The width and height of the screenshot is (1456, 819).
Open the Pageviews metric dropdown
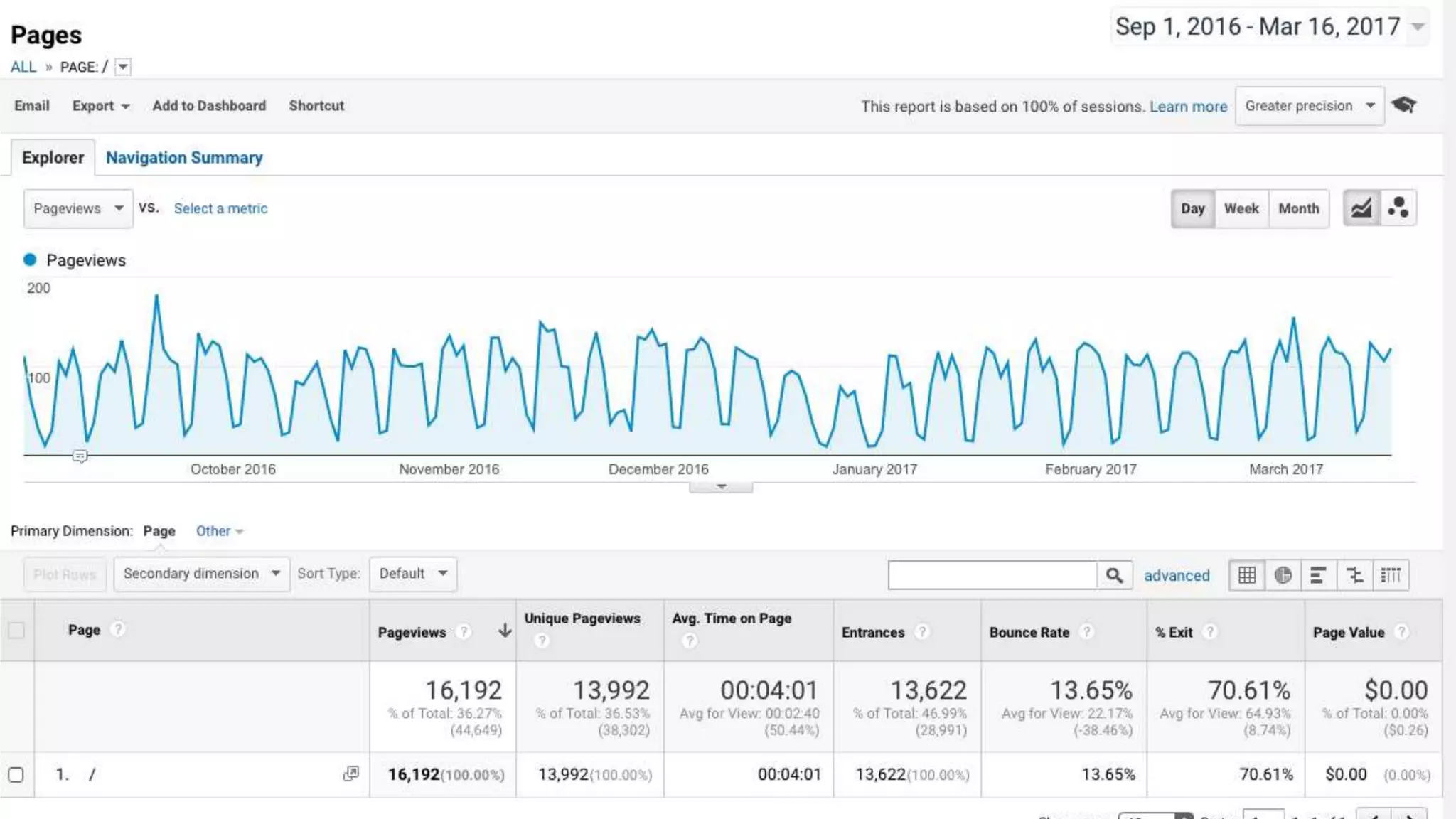(78, 208)
